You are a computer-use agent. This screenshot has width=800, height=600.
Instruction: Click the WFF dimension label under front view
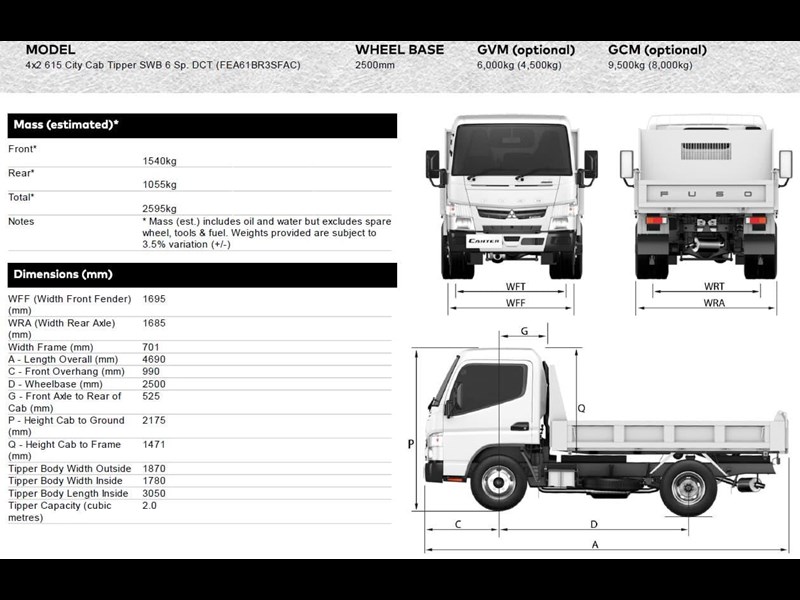tap(515, 303)
